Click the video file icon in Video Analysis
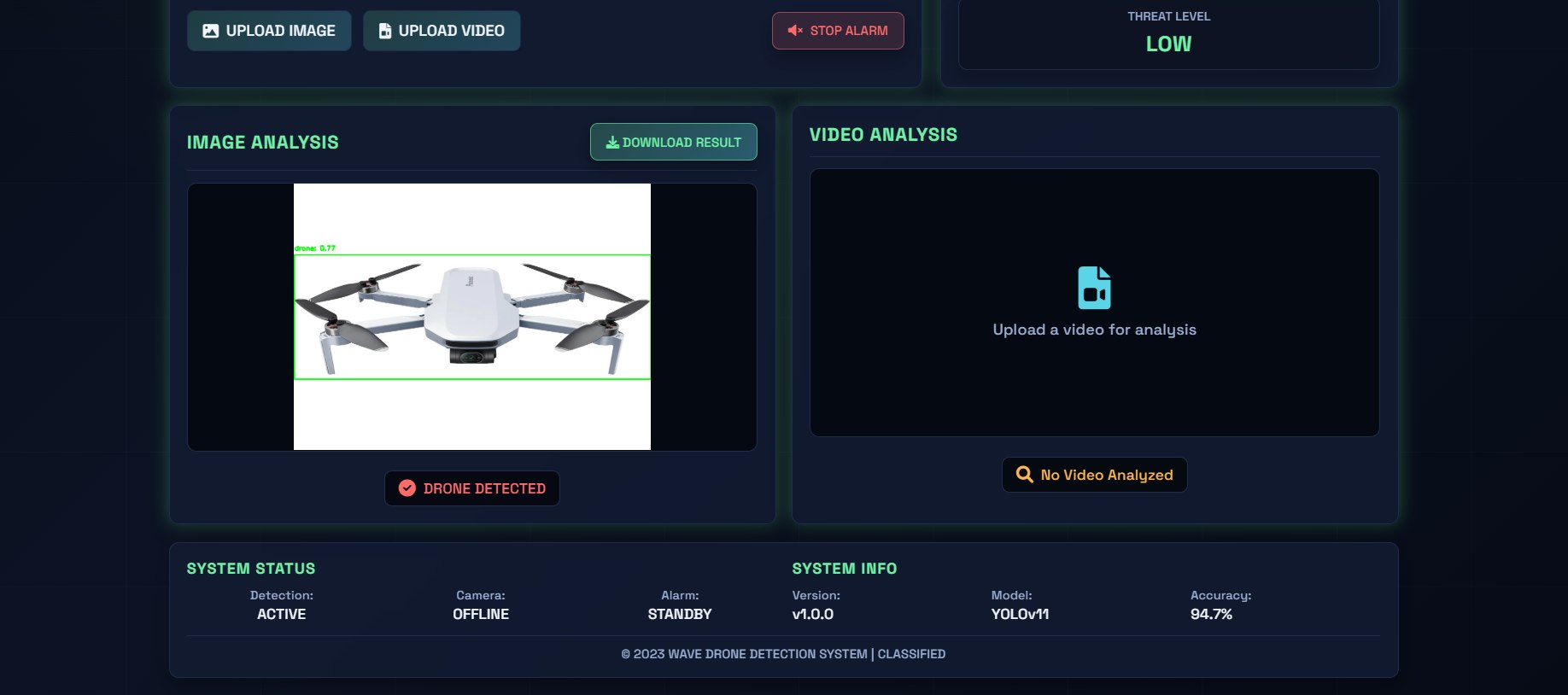This screenshot has width=1568, height=695. (1094, 288)
